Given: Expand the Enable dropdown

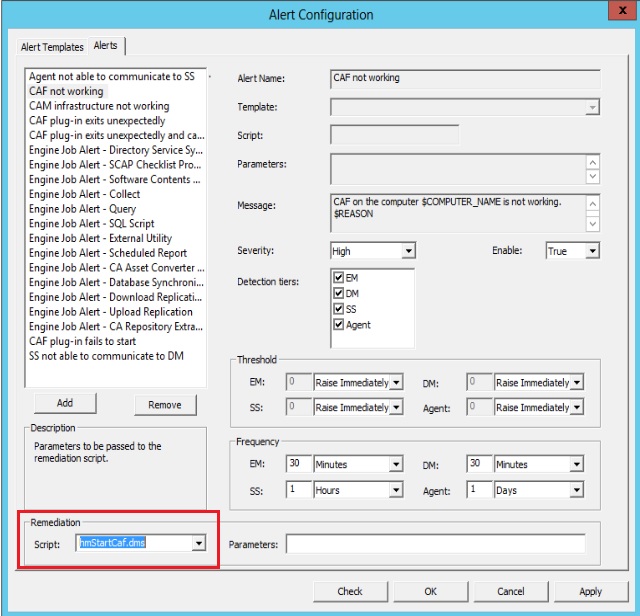Looking at the screenshot, I should point(592,251).
